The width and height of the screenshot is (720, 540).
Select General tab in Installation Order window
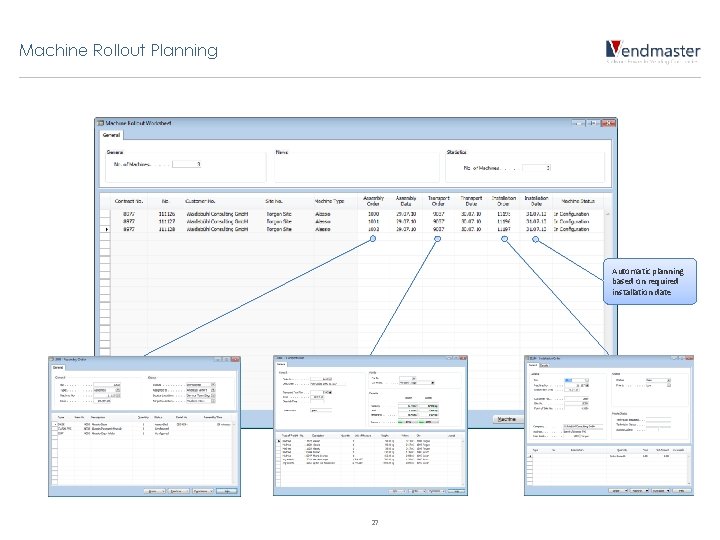(533, 365)
